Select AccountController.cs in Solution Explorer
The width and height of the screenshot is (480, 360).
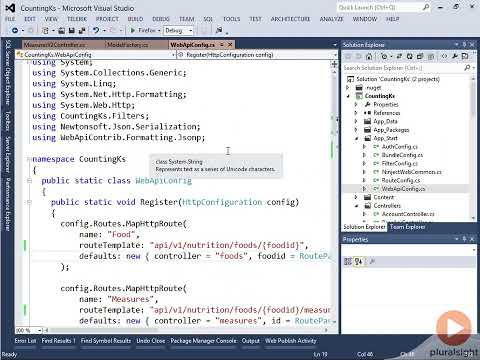click(x=408, y=214)
